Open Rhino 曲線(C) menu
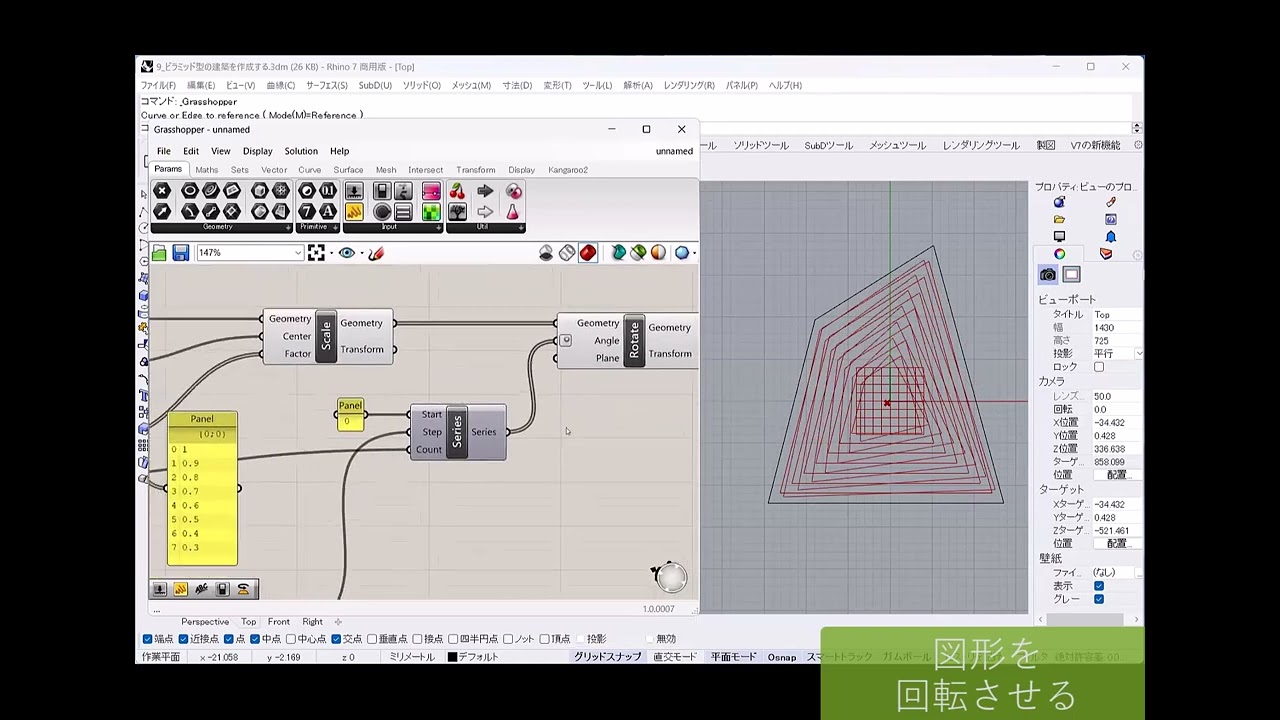Image resolution: width=1280 pixels, height=720 pixels. (281, 86)
